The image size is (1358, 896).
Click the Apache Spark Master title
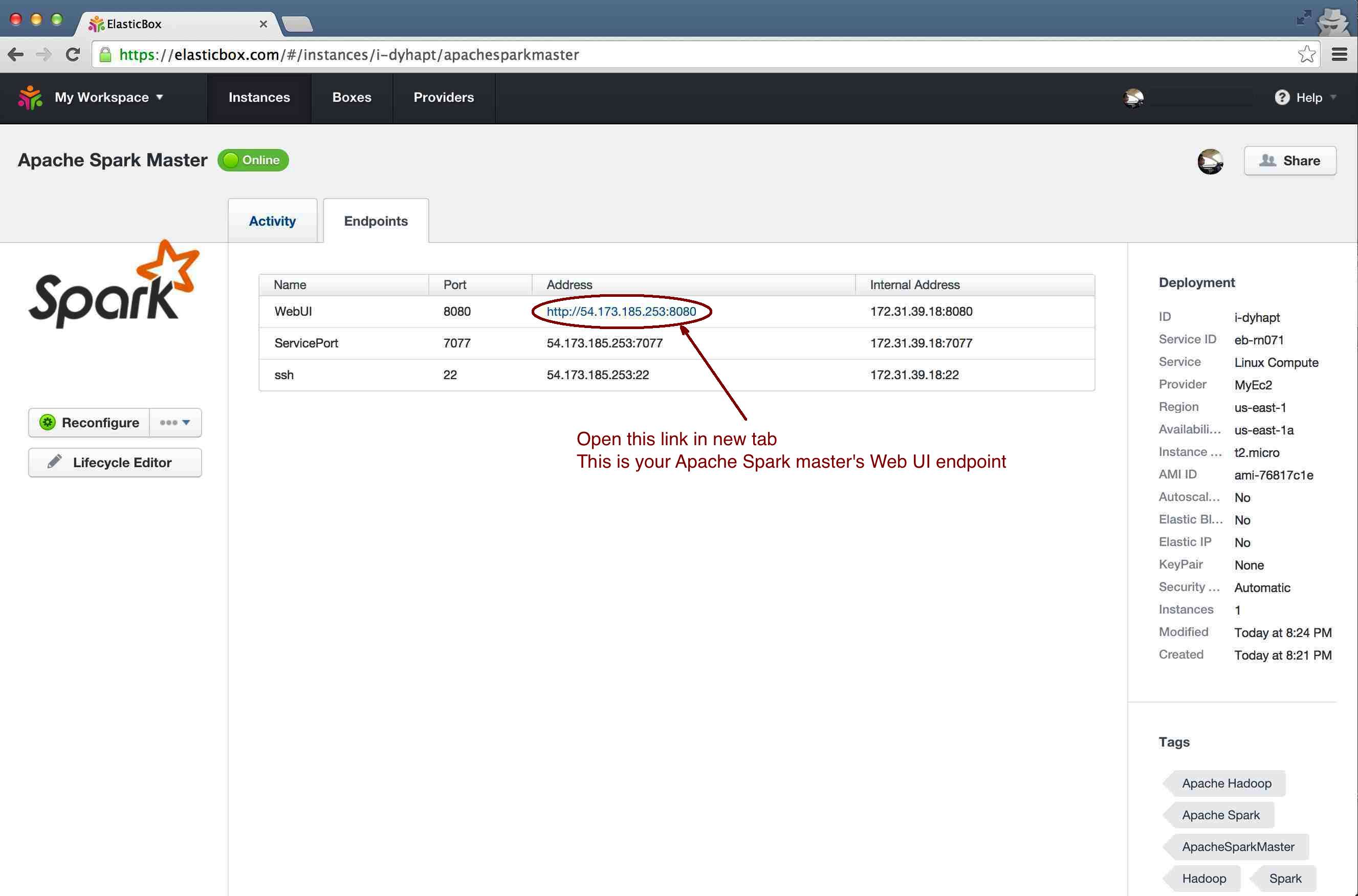tap(113, 160)
